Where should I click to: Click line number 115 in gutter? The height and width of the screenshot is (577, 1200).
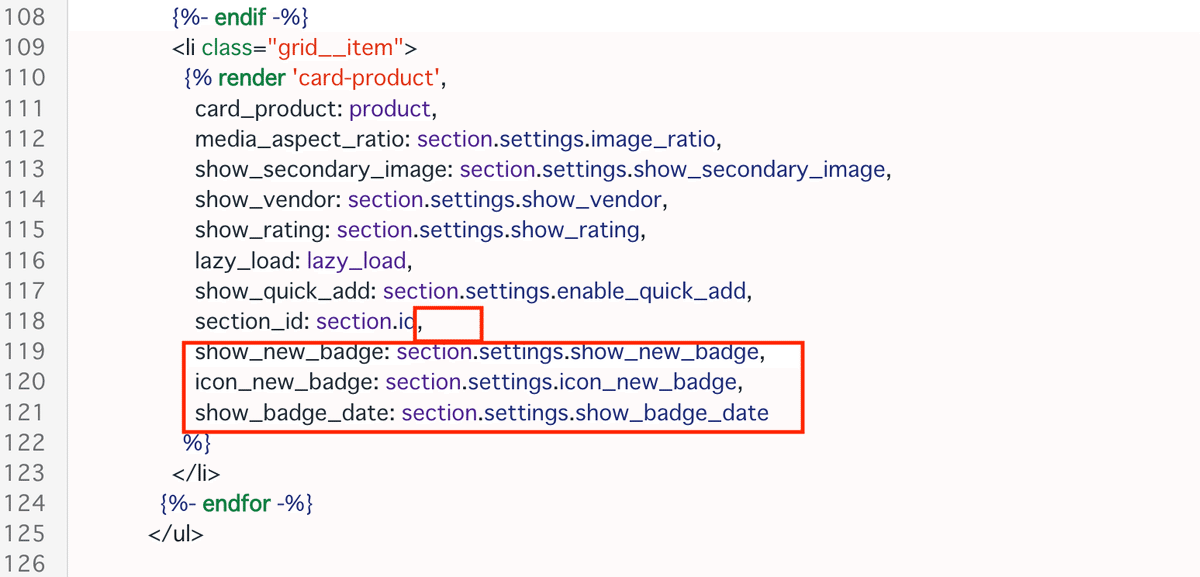click(25, 230)
